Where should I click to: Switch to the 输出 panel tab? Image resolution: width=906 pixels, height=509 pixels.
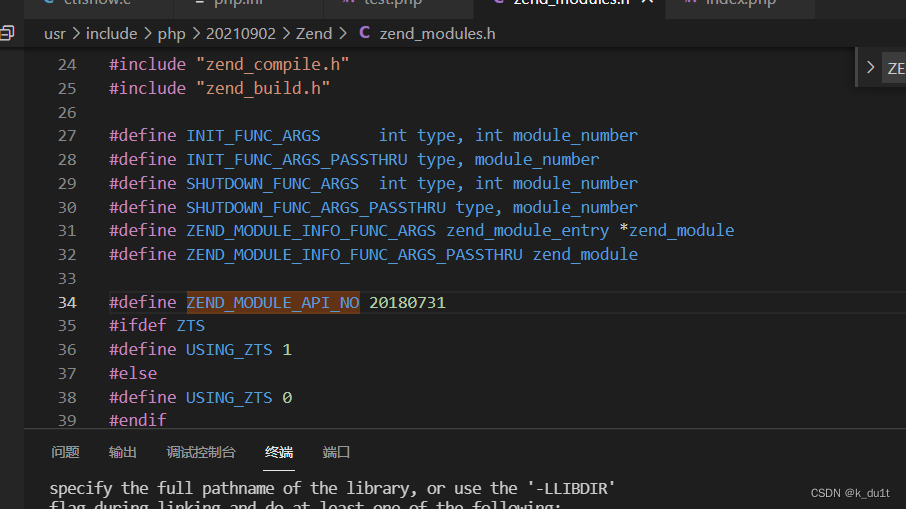coord(122,452)
